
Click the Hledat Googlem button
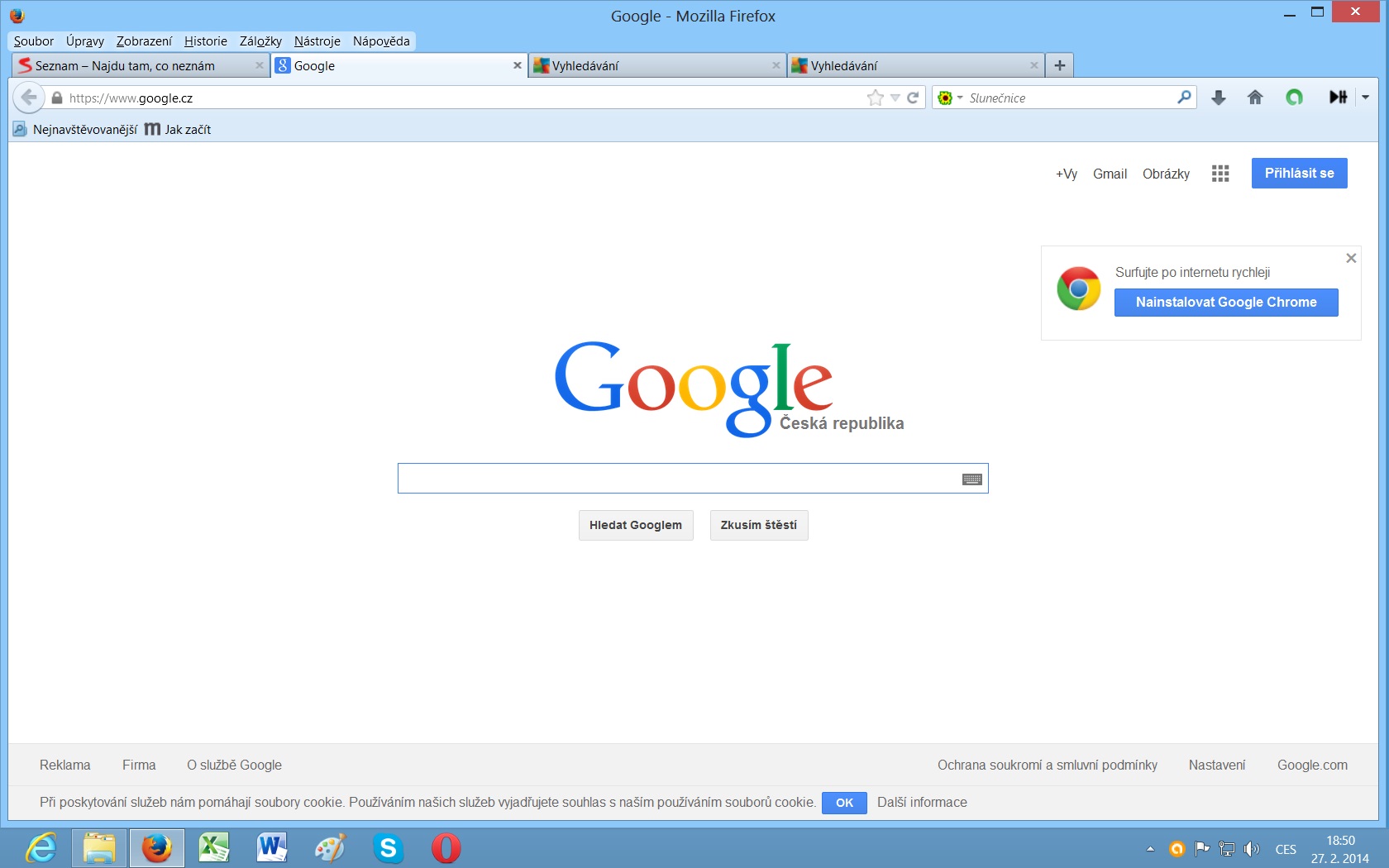pyautogui.click(x=636, y=525)
